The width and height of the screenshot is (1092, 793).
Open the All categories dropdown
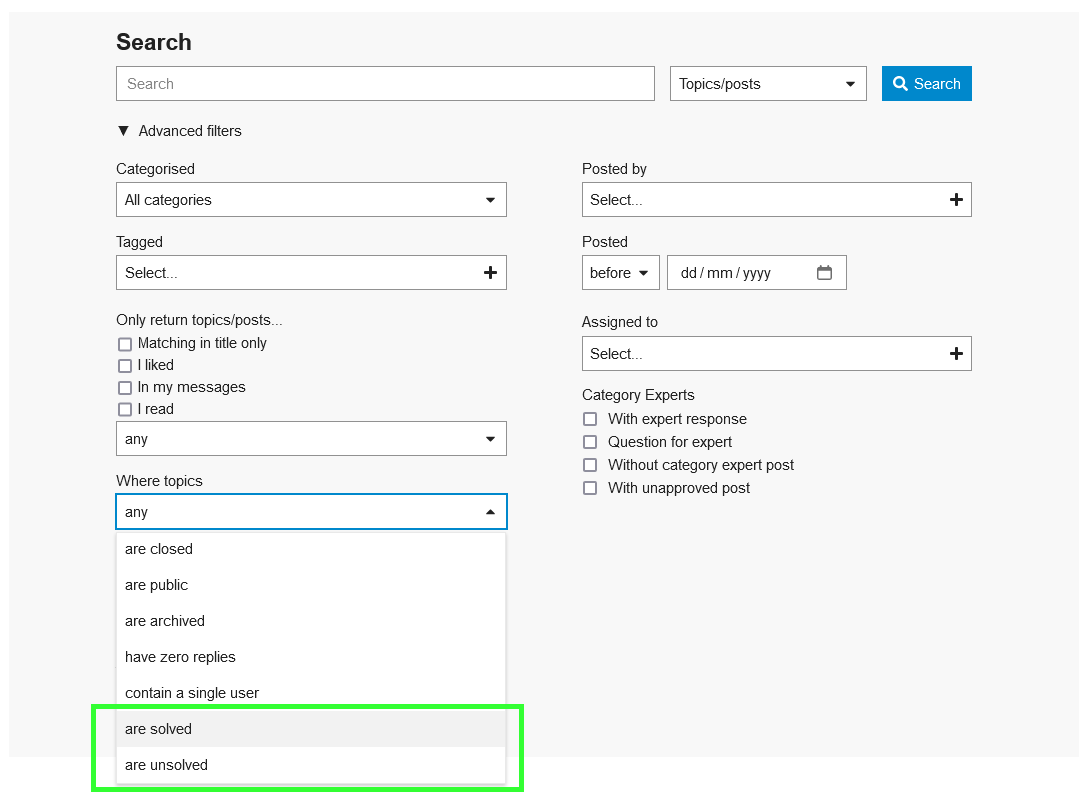(311, 200)
